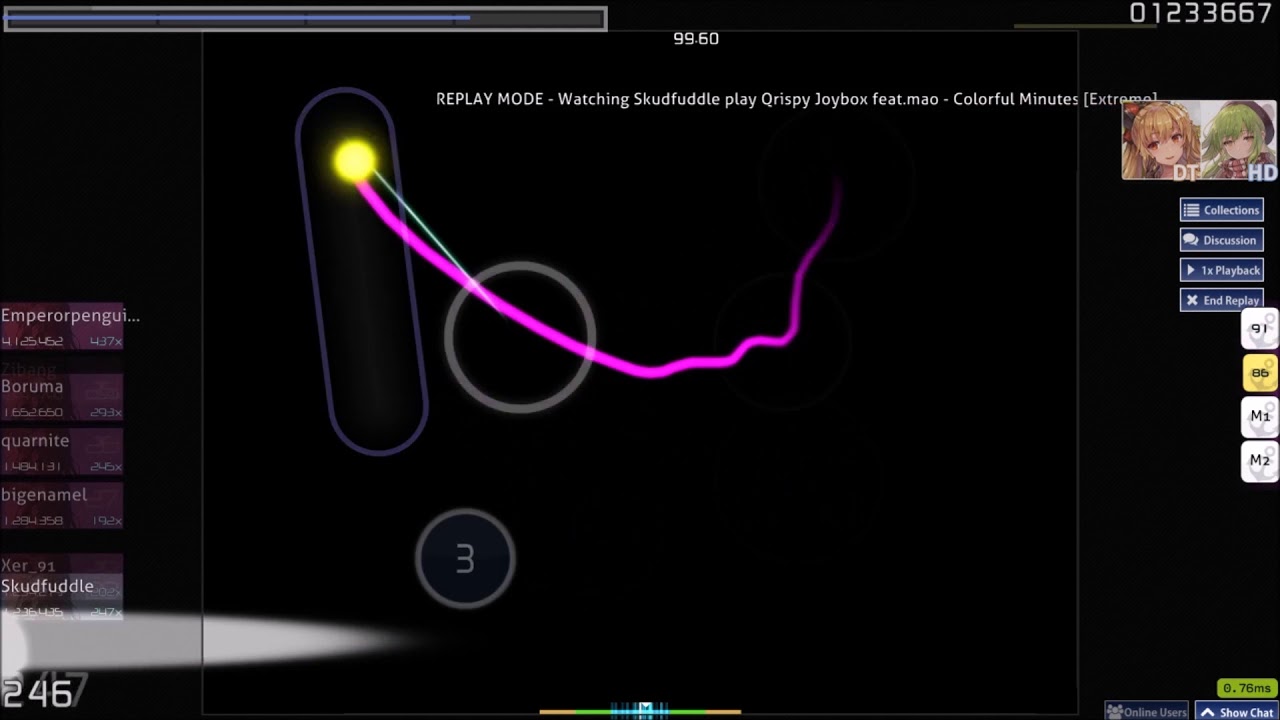This screenshot has width=1280, height=720.
Task: Click the 0.76ms latency indicator
Action: pos(1246,688)
